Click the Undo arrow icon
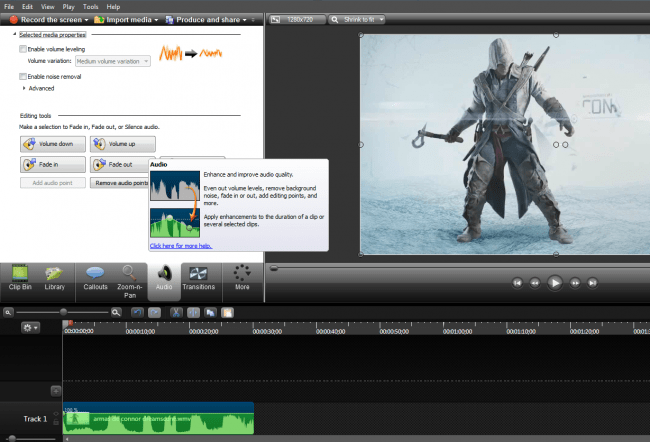Screen dimensions: 650x442 (137, 313)
